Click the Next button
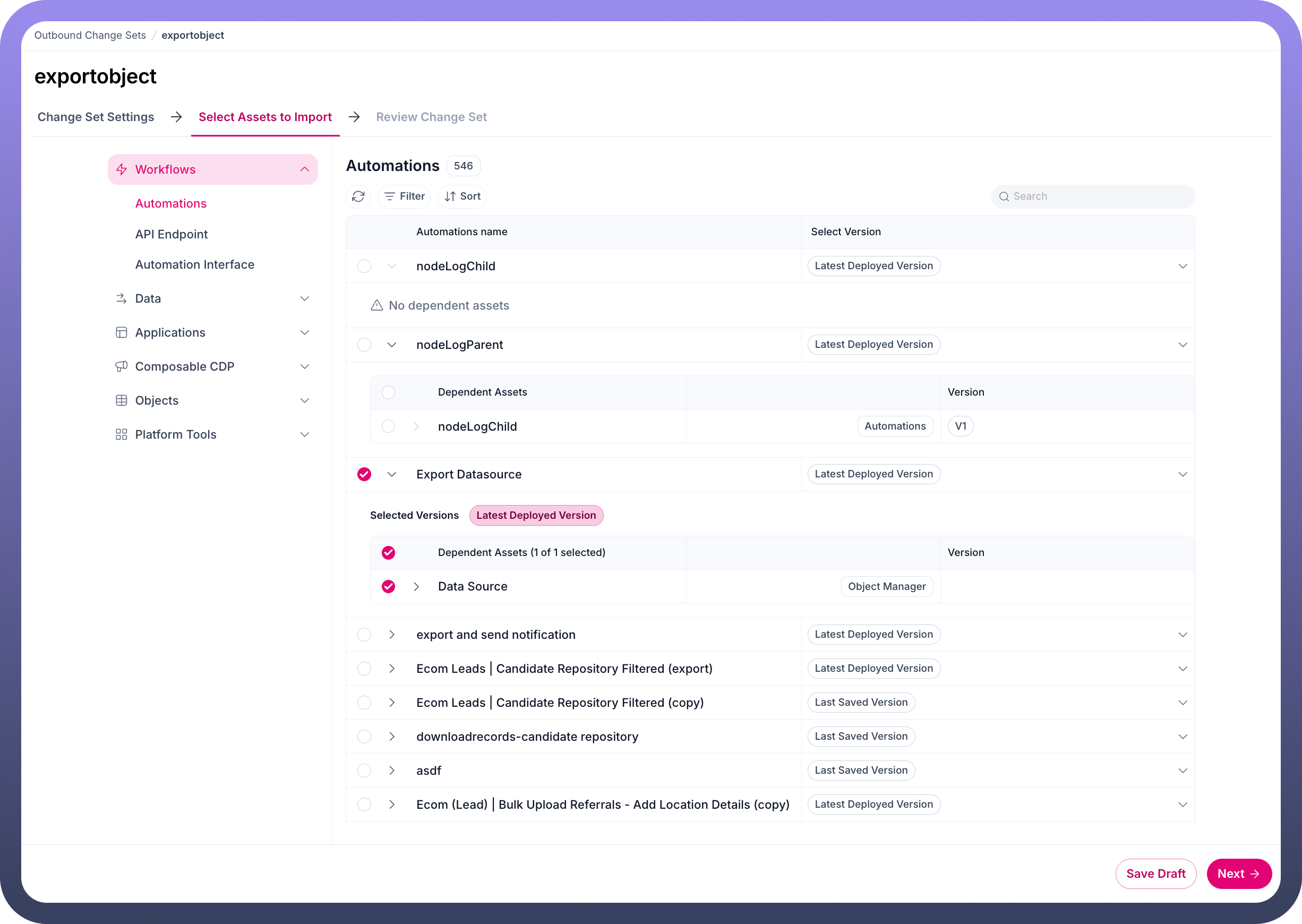Screen dimensions: 1302x924 coord(1238,874)
